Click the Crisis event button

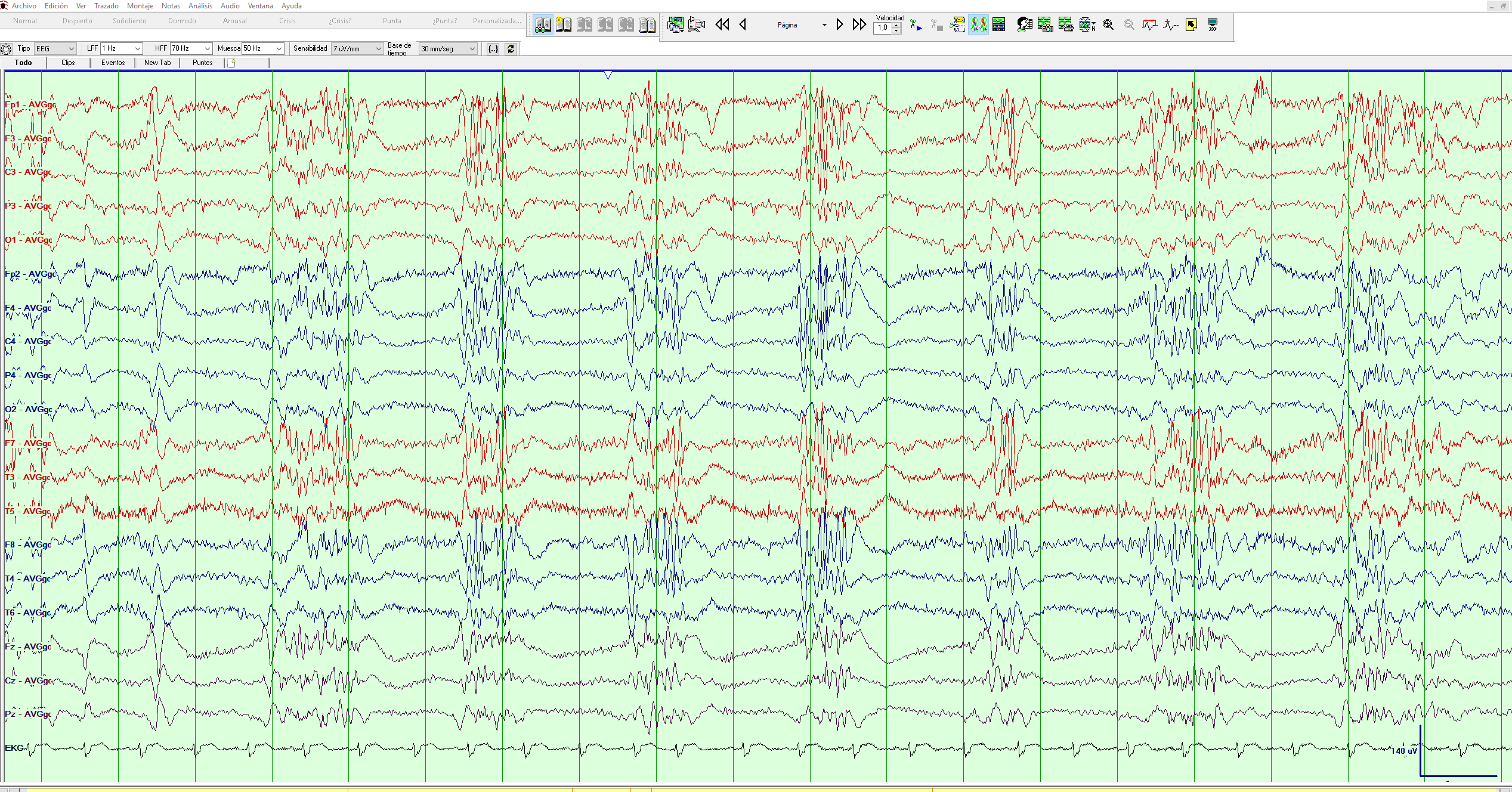pos(287,21)
